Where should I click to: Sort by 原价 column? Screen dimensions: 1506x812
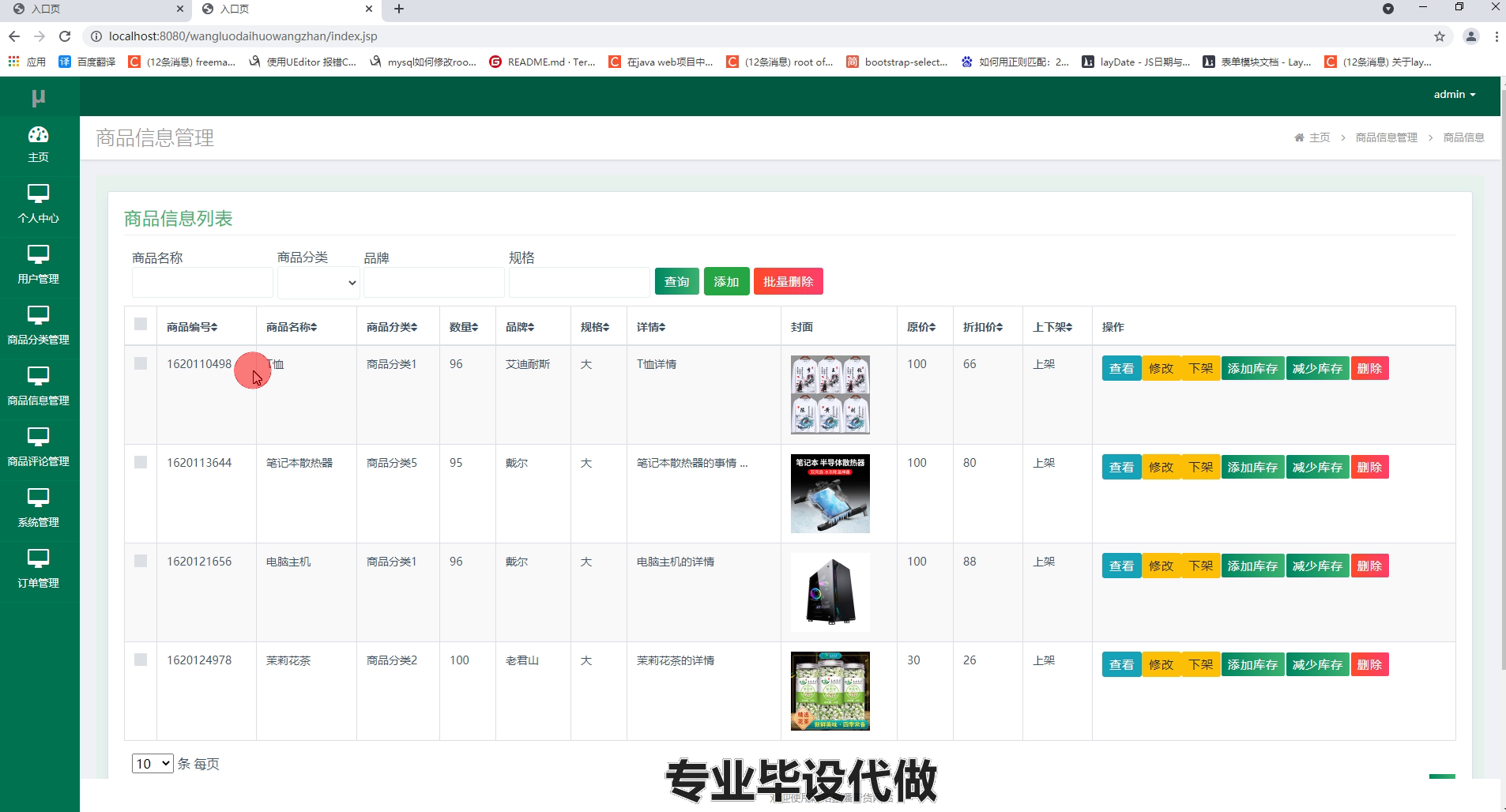[x=921, y=327]
